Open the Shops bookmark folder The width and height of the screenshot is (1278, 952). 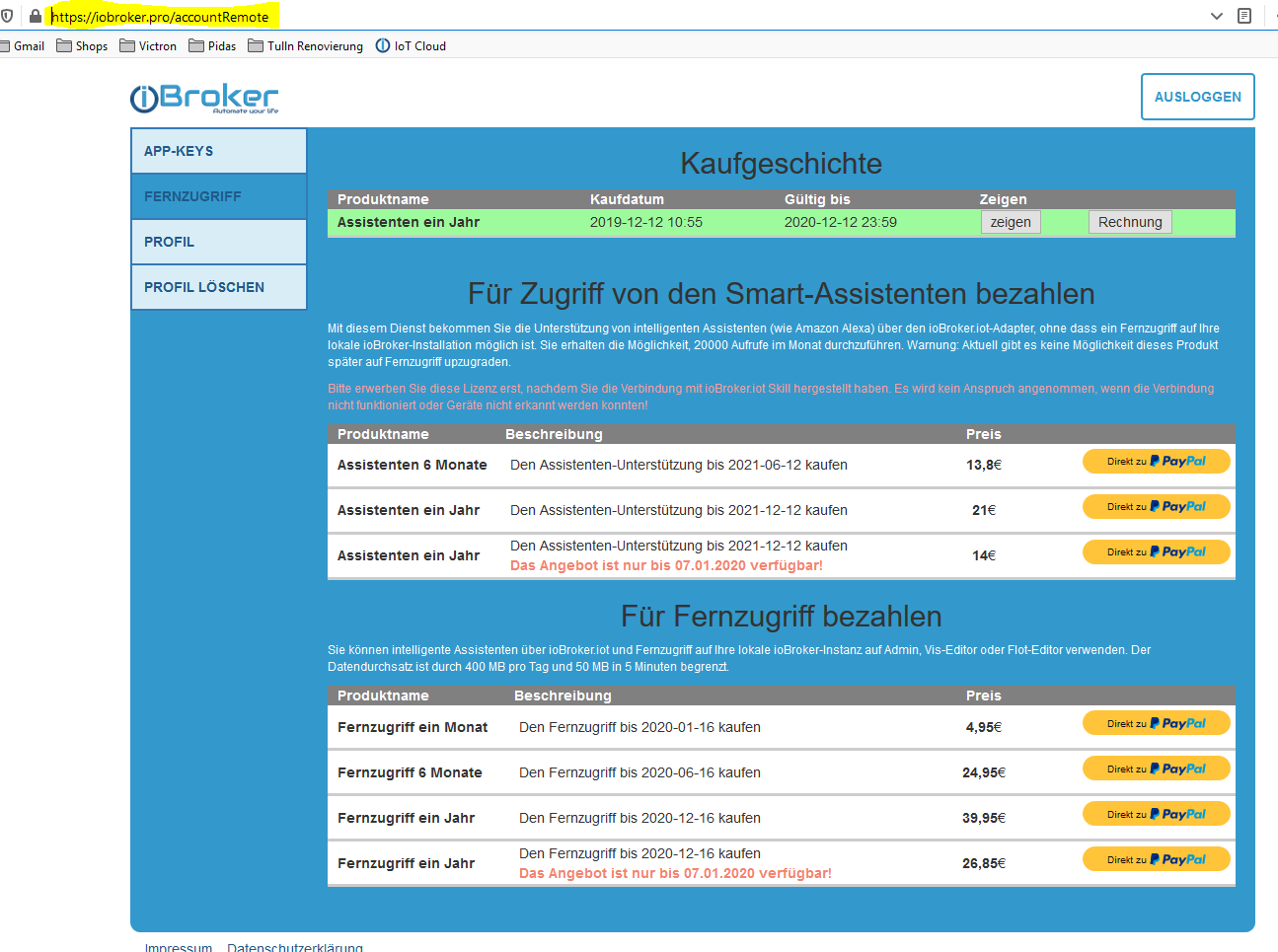click(x=82, y=46)
